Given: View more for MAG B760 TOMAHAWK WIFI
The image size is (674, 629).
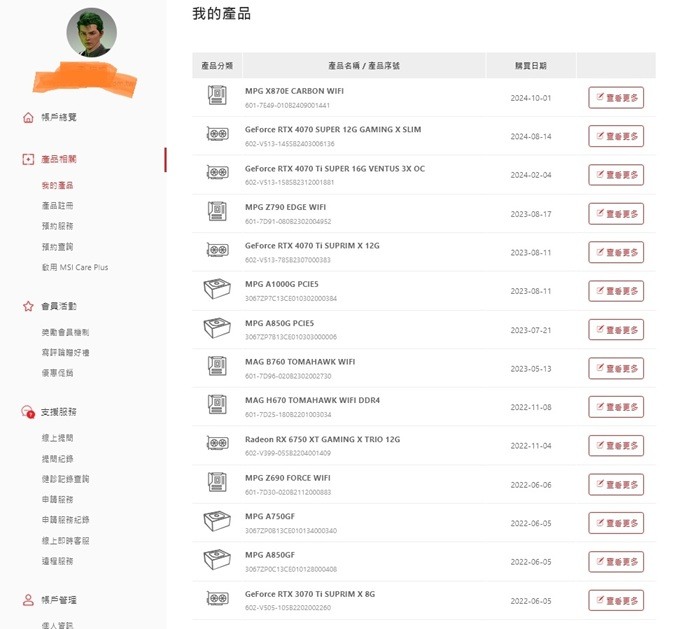Looking at the screenshot, I should [x=616, y=368].
